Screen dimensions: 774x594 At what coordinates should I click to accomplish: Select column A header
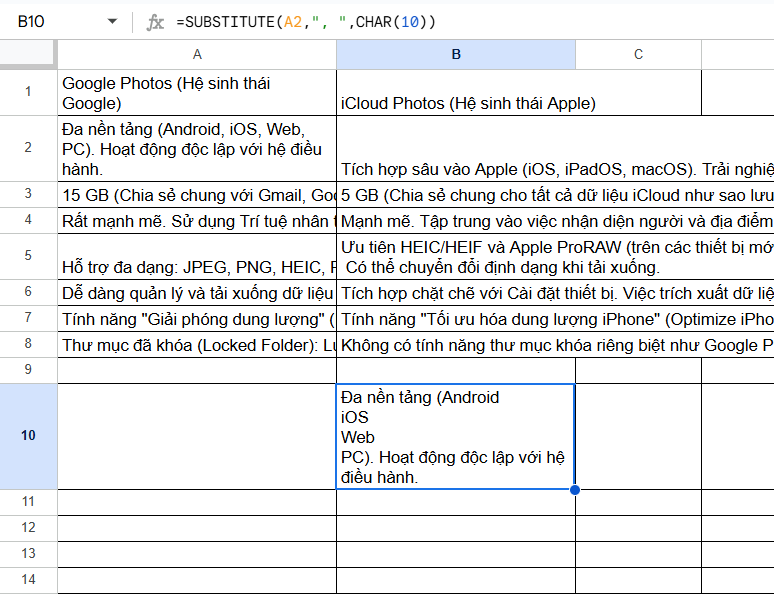[x=197, y=54]
